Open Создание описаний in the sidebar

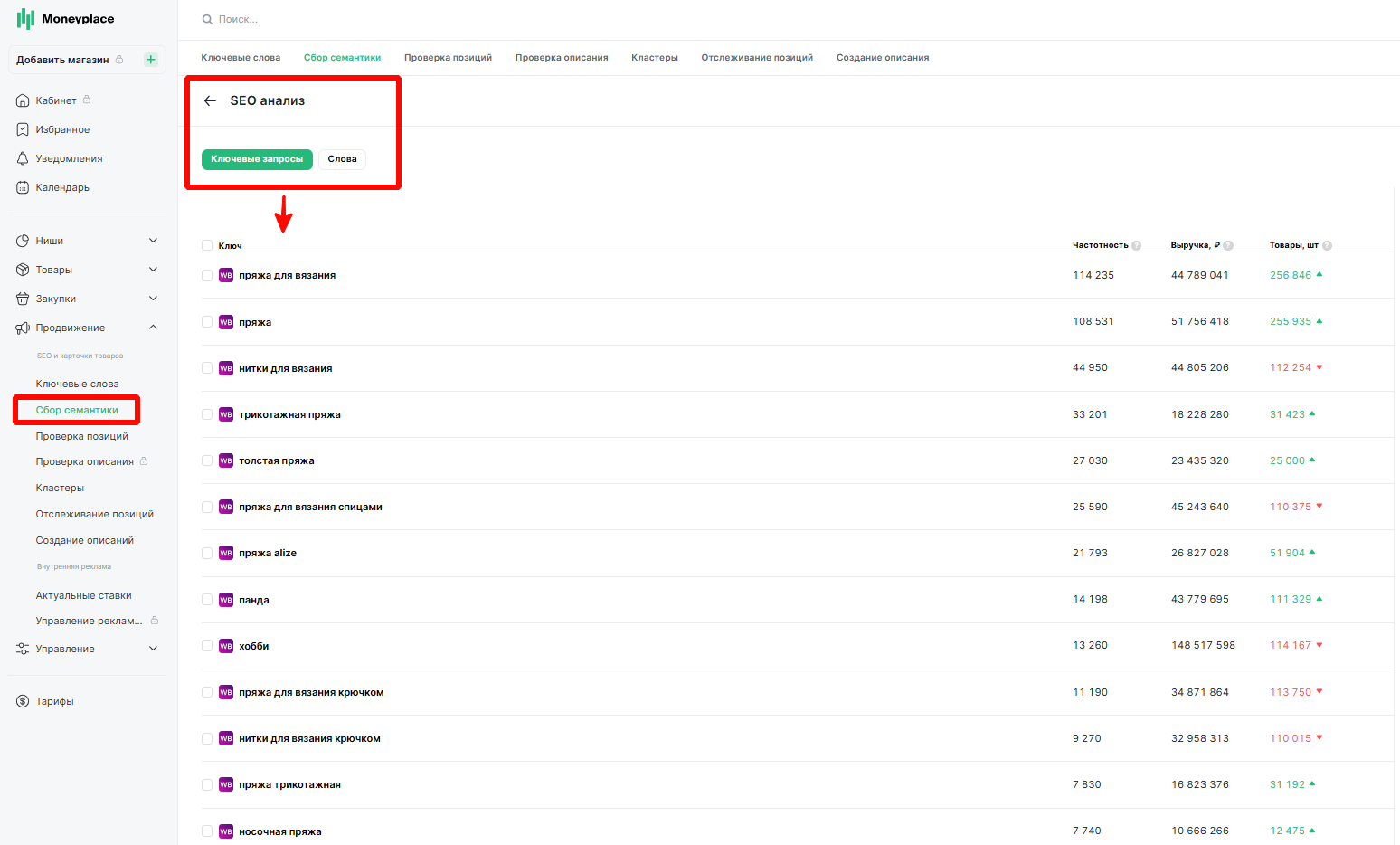click(x=85, y=540)
